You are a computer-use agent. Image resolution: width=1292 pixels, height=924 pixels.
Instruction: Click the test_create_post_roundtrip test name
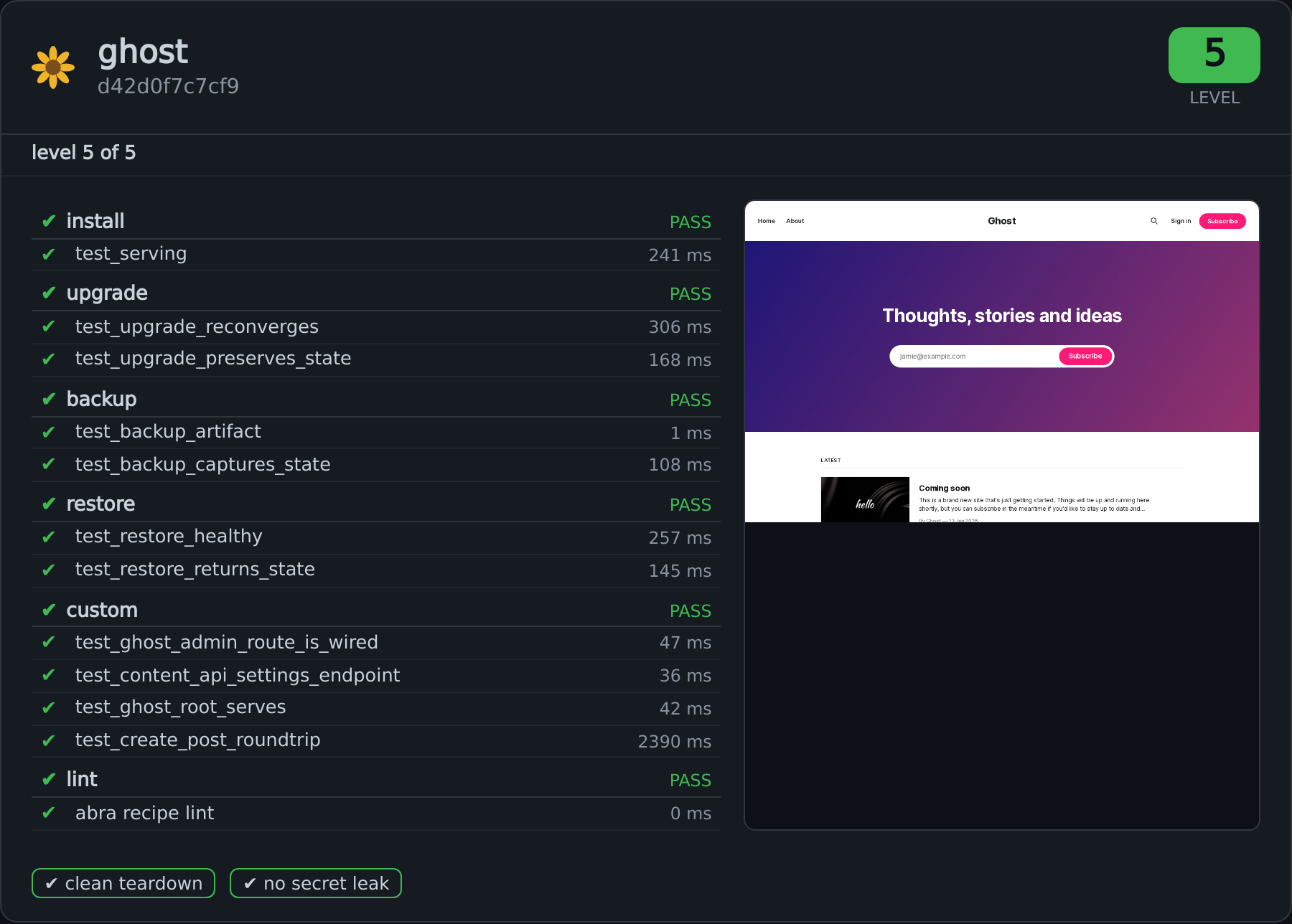197,740
